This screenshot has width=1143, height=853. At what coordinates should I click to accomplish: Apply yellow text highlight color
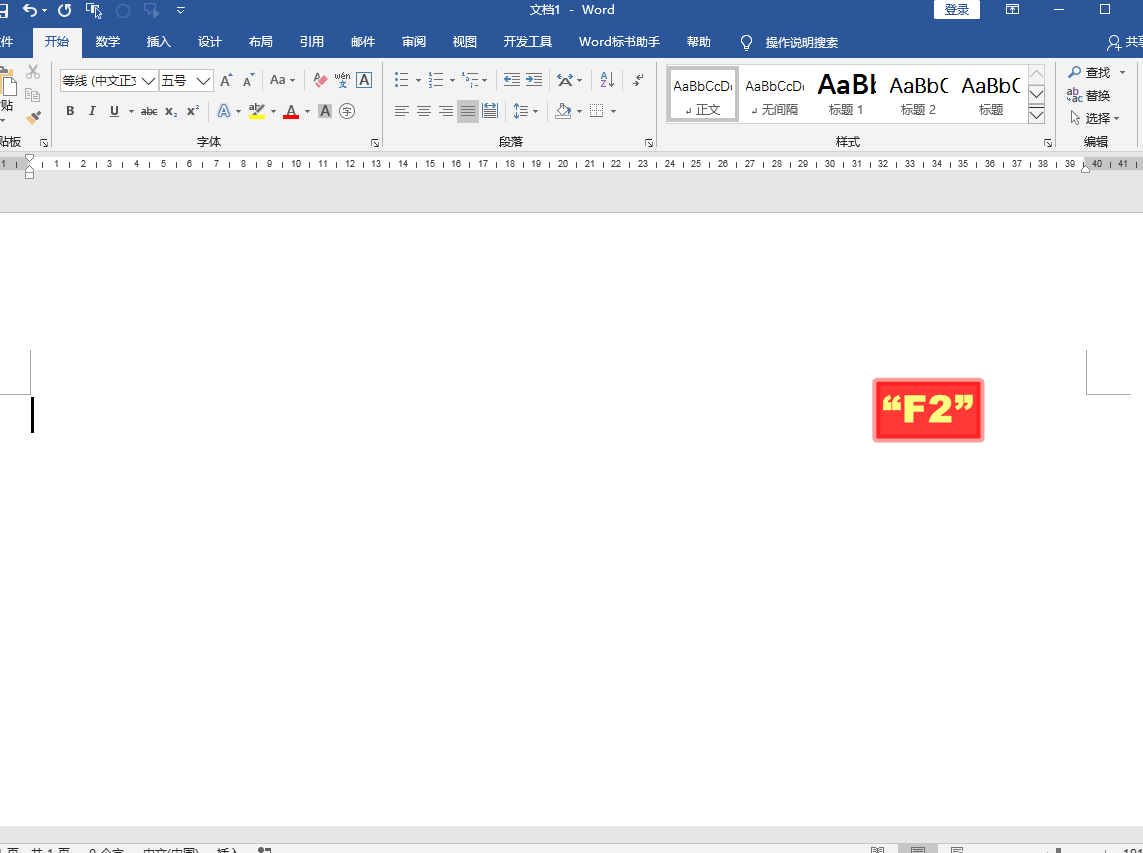257,111
